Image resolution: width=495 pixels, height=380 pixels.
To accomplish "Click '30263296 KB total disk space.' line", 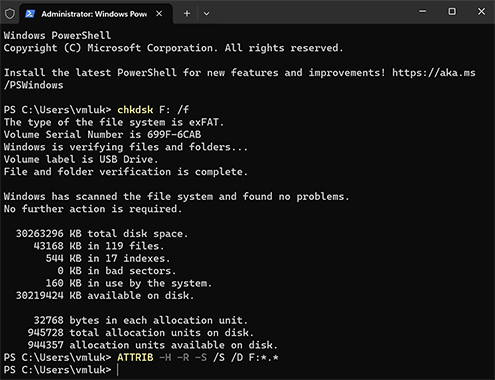I will tap(102, 233).
